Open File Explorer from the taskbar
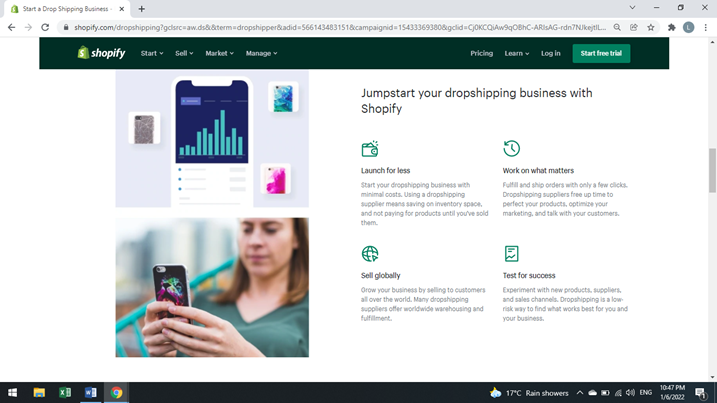Viewport: 717px width, 403px height. tap(39, 392)
